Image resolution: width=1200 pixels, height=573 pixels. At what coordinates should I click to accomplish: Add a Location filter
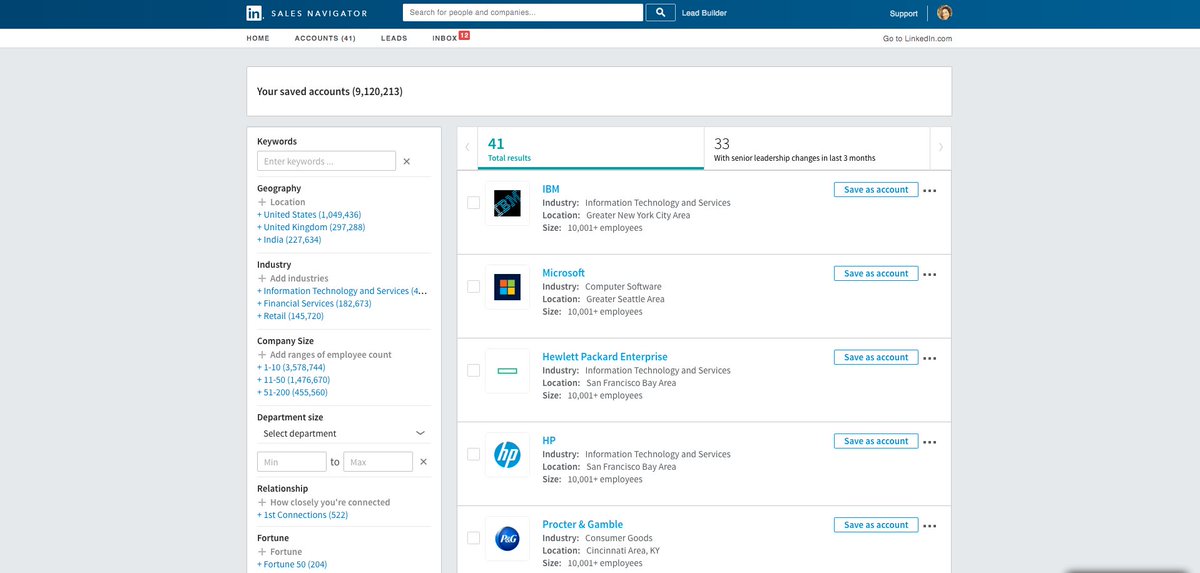point(282,202)
